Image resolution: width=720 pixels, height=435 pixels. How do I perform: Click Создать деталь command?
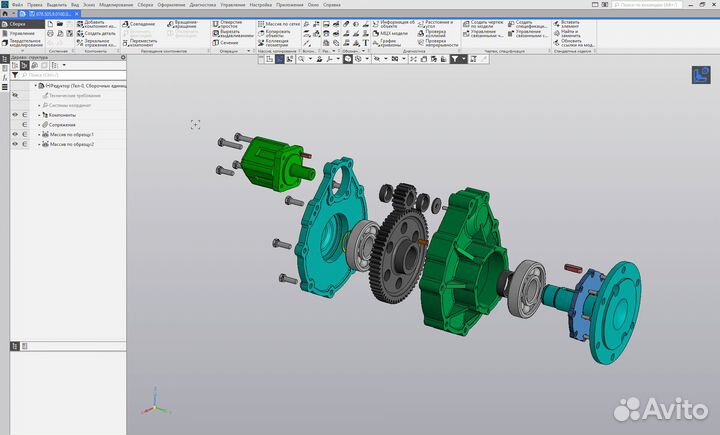point(96,34)
